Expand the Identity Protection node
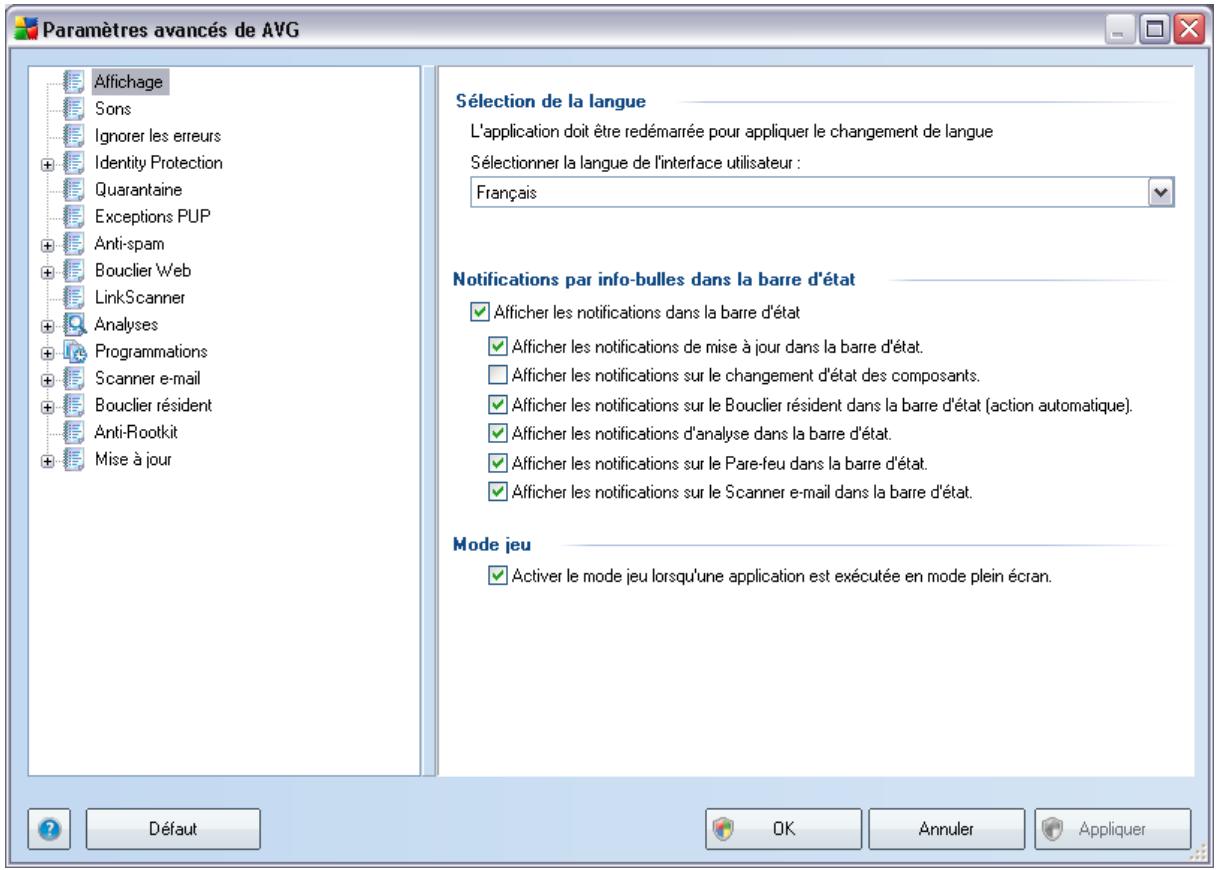This screenshot has width=1218, height=870. point(48,163)
